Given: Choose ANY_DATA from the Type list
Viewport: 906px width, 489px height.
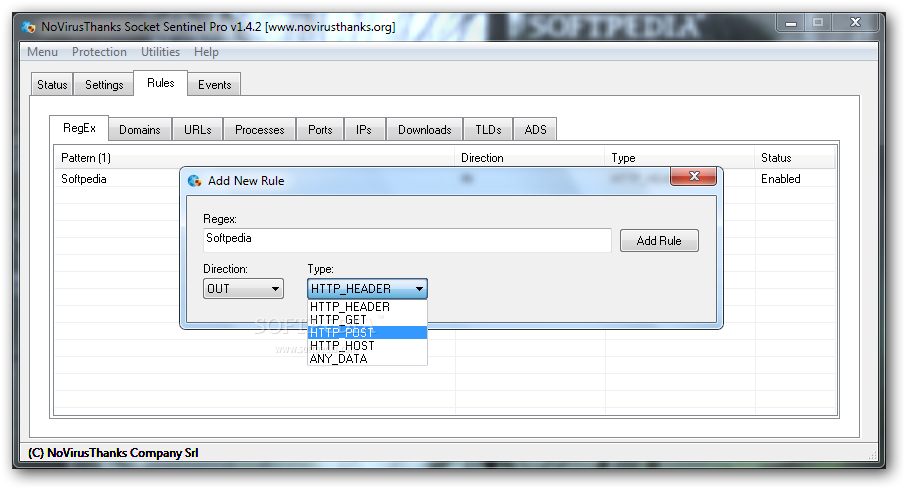Looking at the screenshot, I should (367, 358).
